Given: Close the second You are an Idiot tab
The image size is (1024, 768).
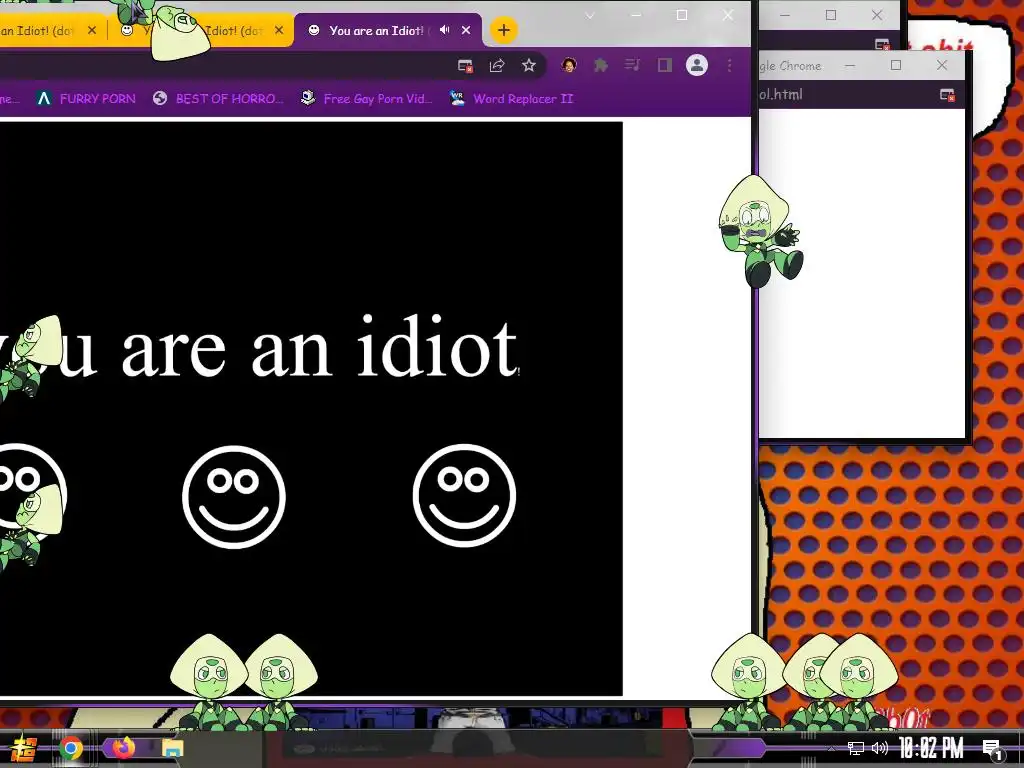Looking at the screenshot, I should pos(279,30).
